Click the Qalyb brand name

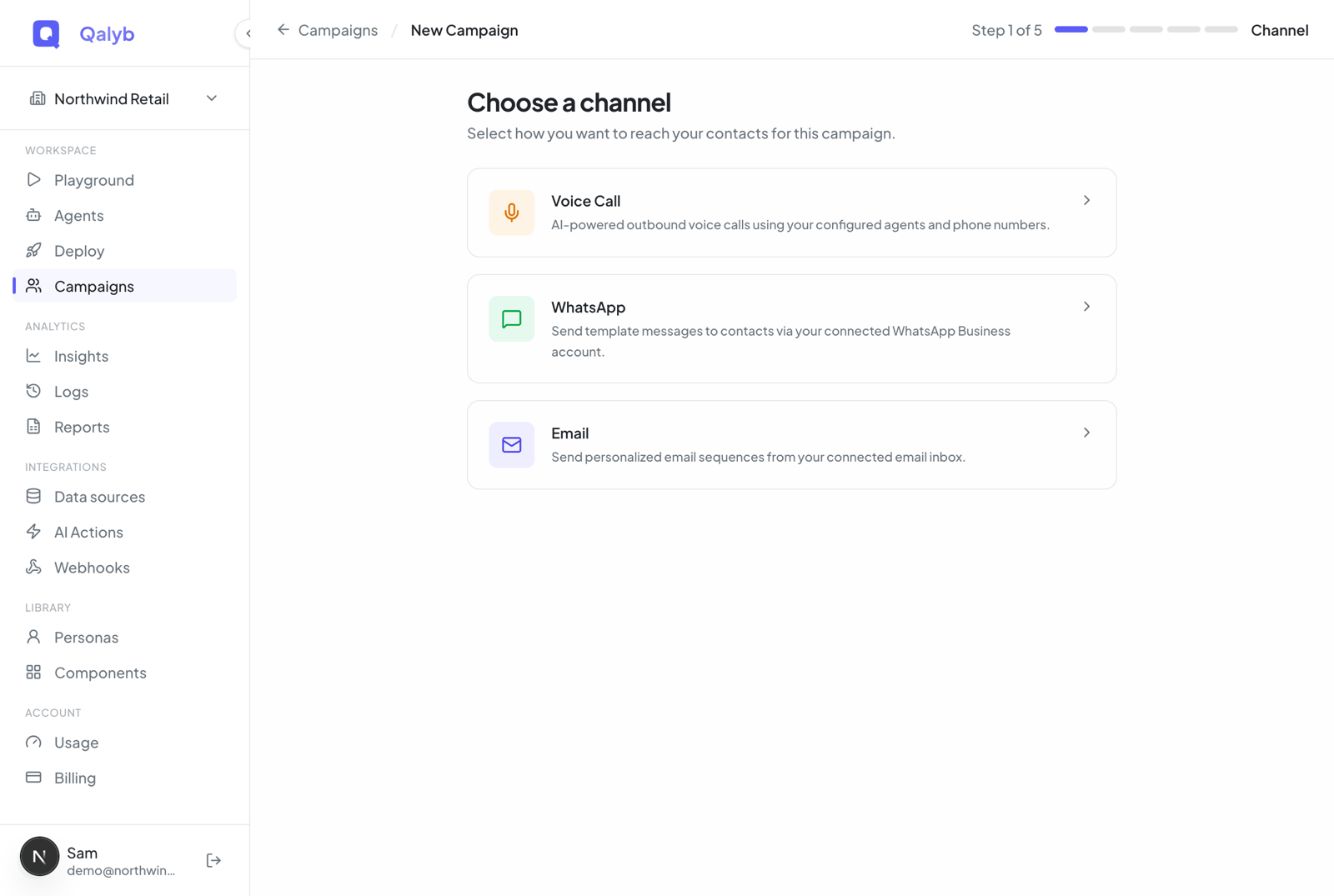tap(107, 33)
